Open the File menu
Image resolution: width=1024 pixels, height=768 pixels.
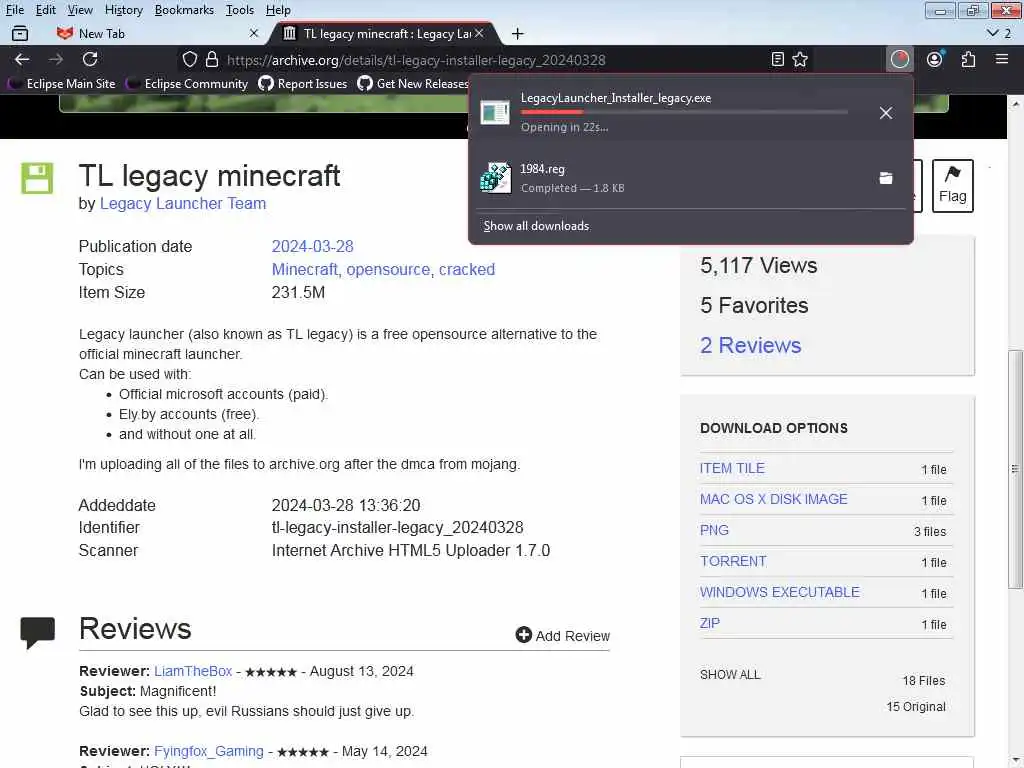14,10
